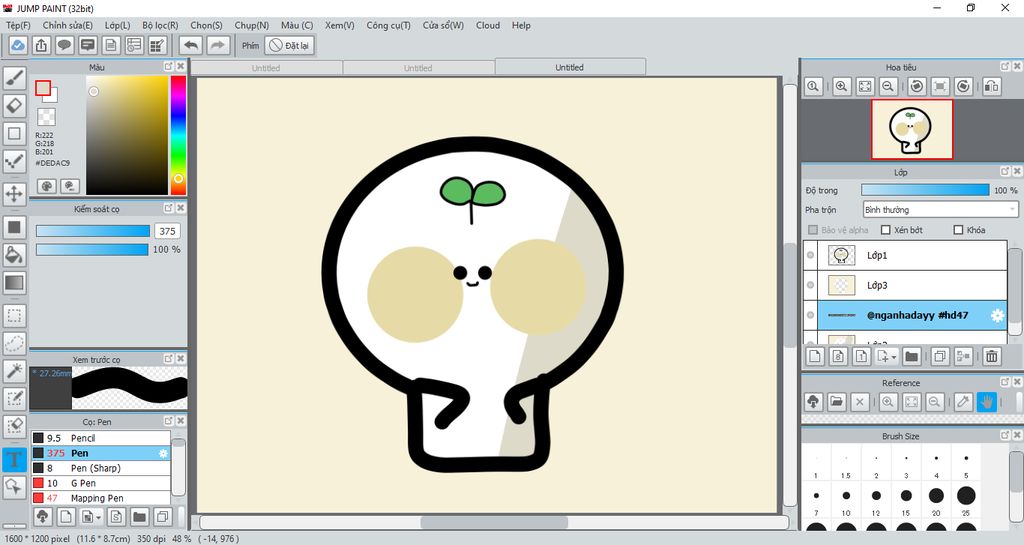Screen dimensions: 1024x545
Task: Select the G Pen brush
Action: (x=101, y=483)
